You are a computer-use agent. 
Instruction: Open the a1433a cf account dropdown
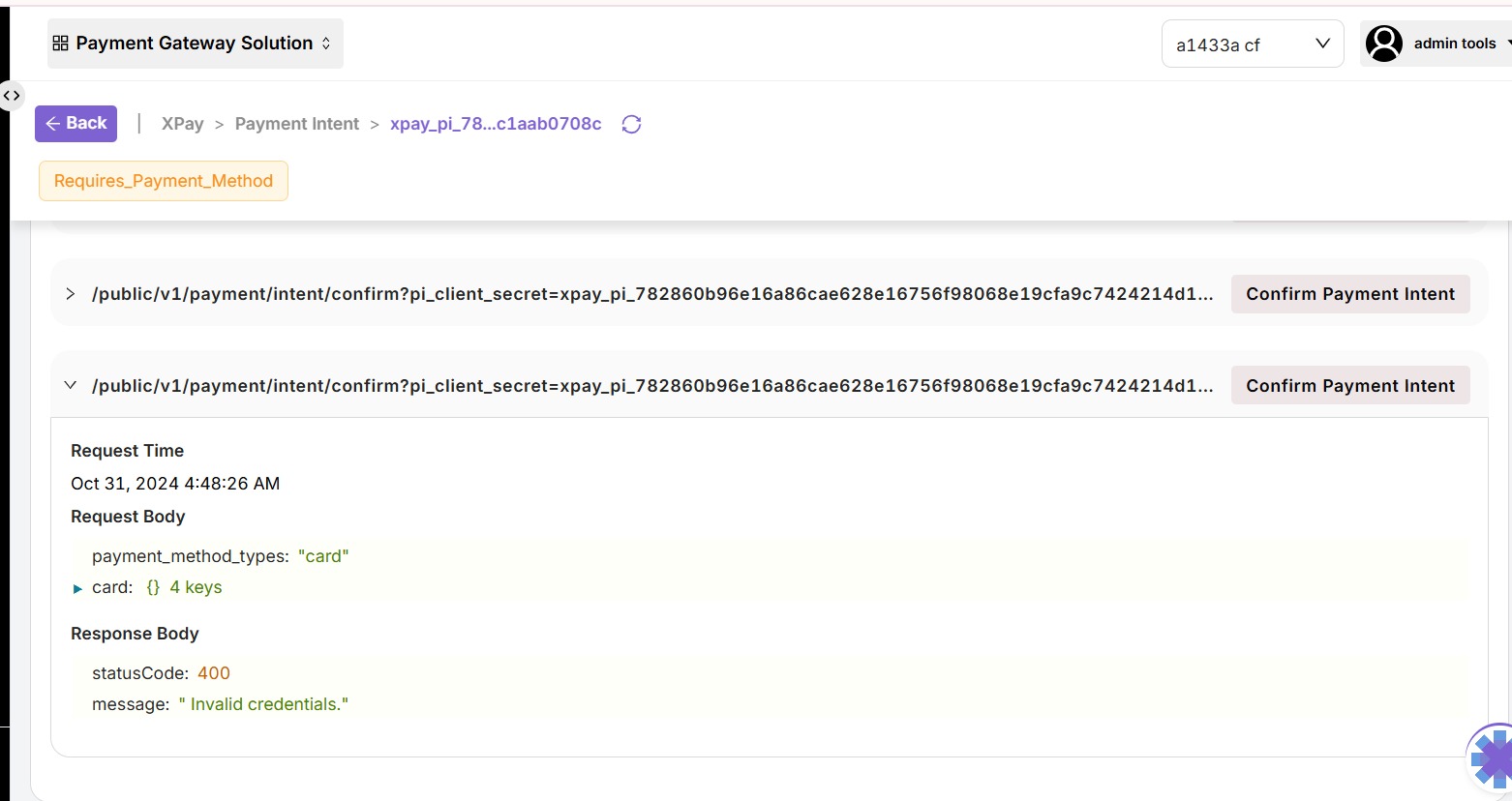click(x=1252, y=44)
